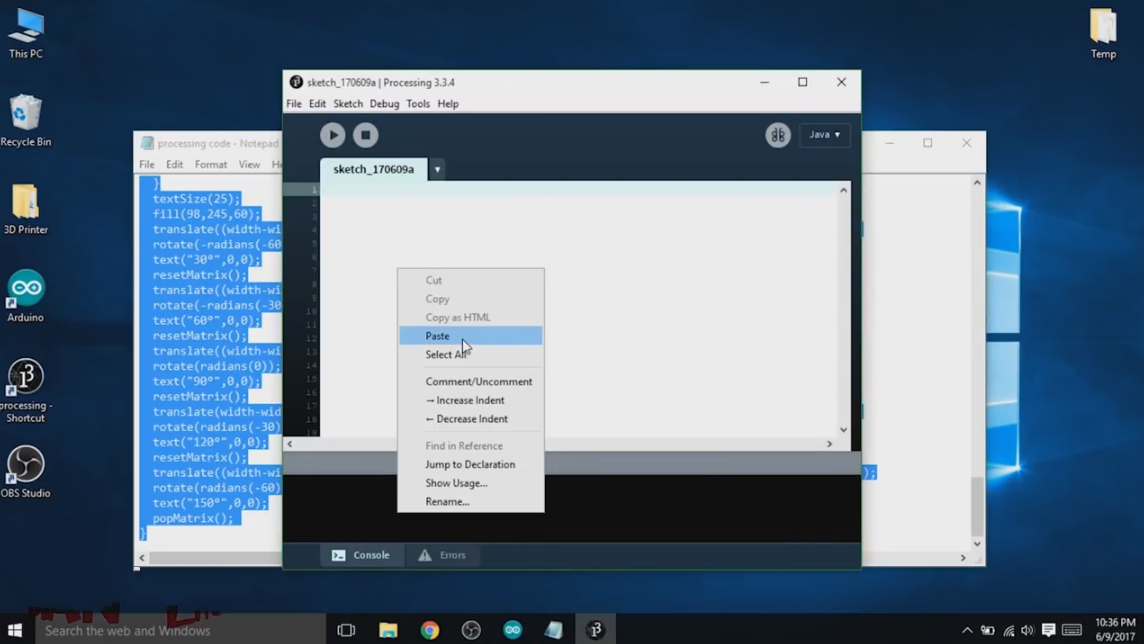The width and height of the screenshot is (1144, 644).
Task: Open the volume speaker tray icon
Action: pyautogui.click(x=1028, y=630)
